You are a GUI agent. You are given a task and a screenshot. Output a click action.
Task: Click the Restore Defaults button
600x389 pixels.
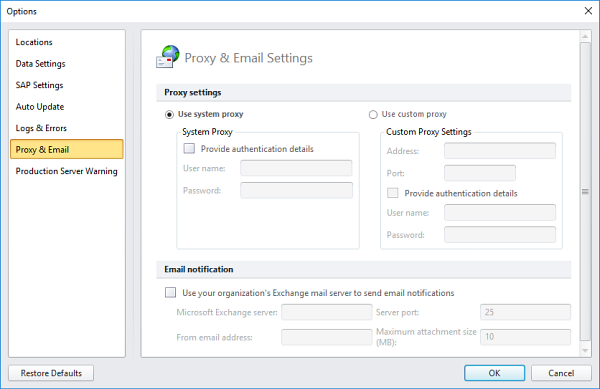pyautogui.click(x=51, y=373)
